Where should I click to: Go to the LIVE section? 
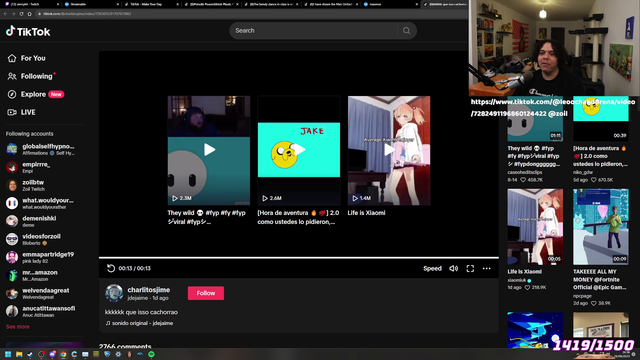[x=22, y=112]
